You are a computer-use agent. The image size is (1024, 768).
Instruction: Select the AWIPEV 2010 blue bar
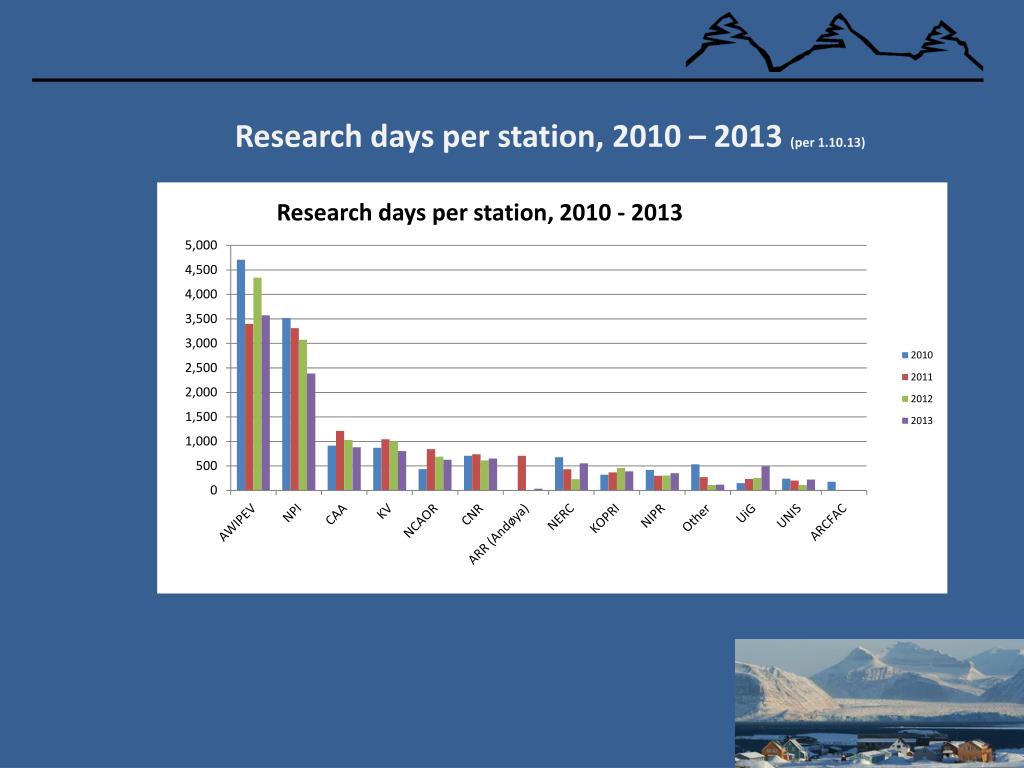(x=241, y=375)
